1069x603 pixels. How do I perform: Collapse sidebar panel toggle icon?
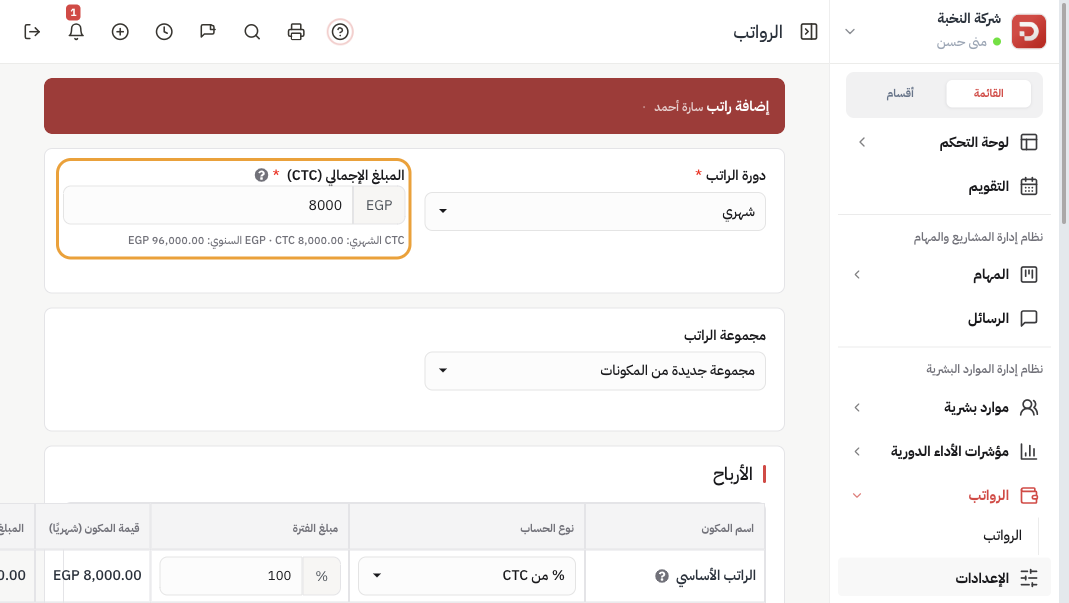[809, 31]
